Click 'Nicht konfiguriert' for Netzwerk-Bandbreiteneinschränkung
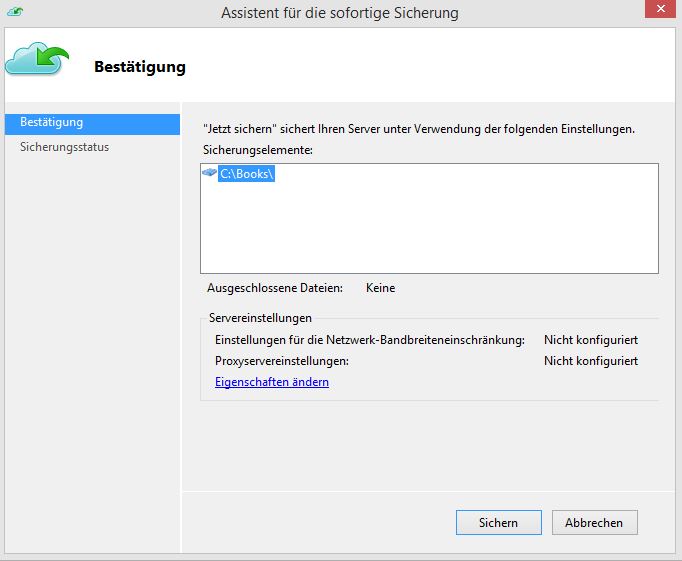The width and height of the screenshot is (682, 561). (x=591, y=340)
